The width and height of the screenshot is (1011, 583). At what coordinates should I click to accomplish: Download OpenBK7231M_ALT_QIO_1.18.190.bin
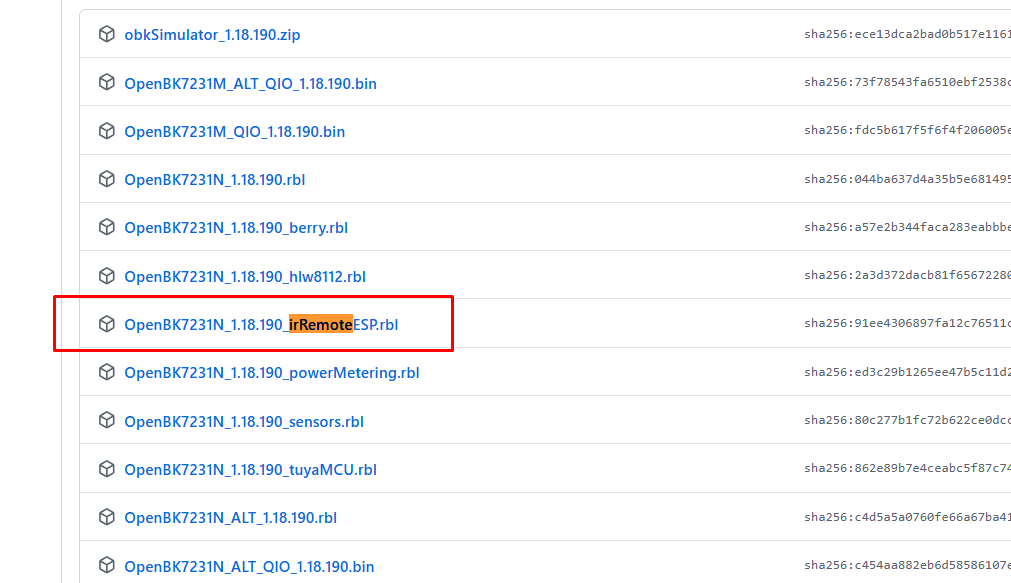pos(250,84)
